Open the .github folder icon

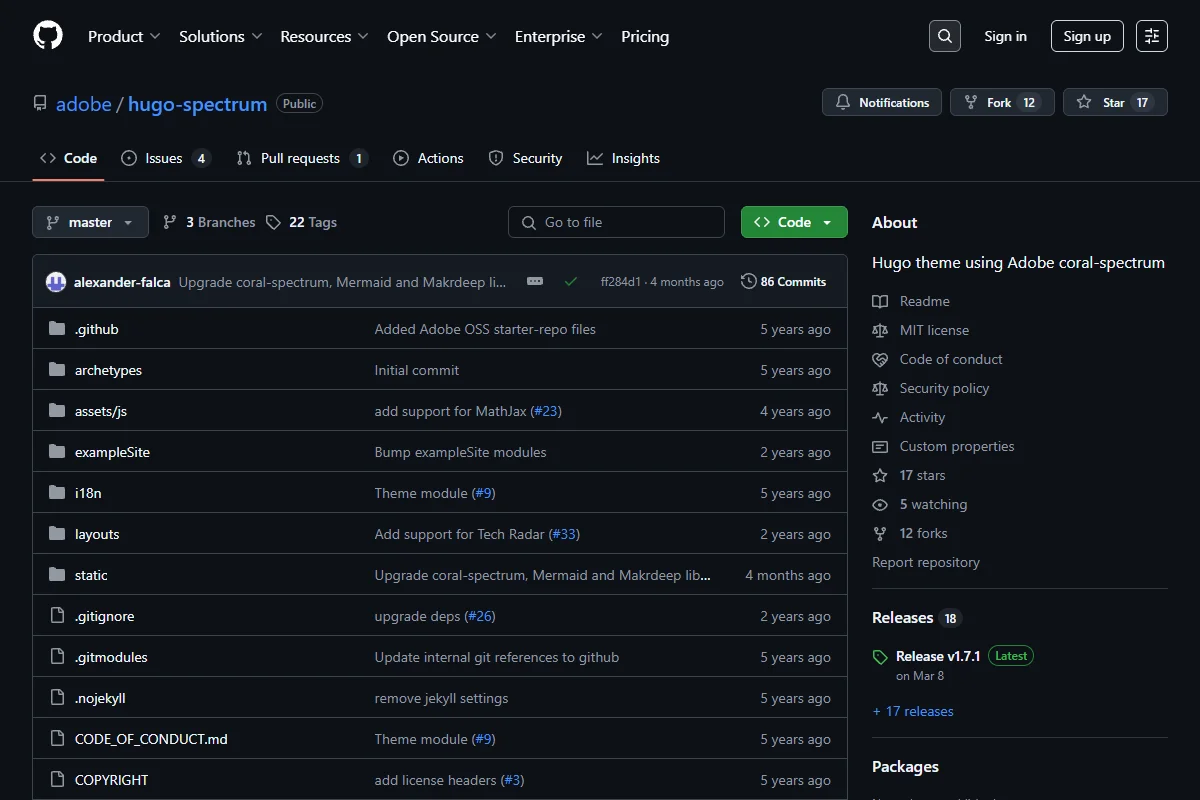57,329
